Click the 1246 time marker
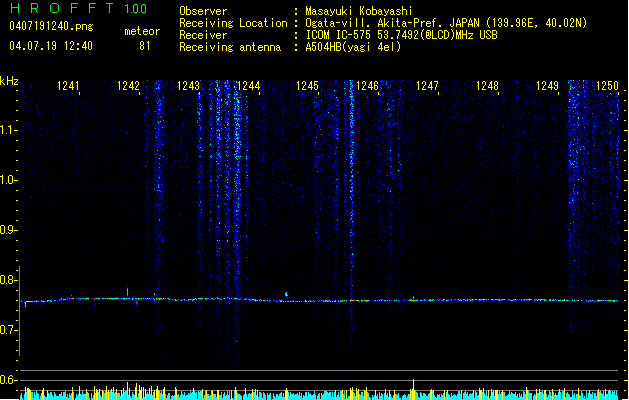Viewport: 629px width, 400px height. pyautogui.click(x=367, y=86)
